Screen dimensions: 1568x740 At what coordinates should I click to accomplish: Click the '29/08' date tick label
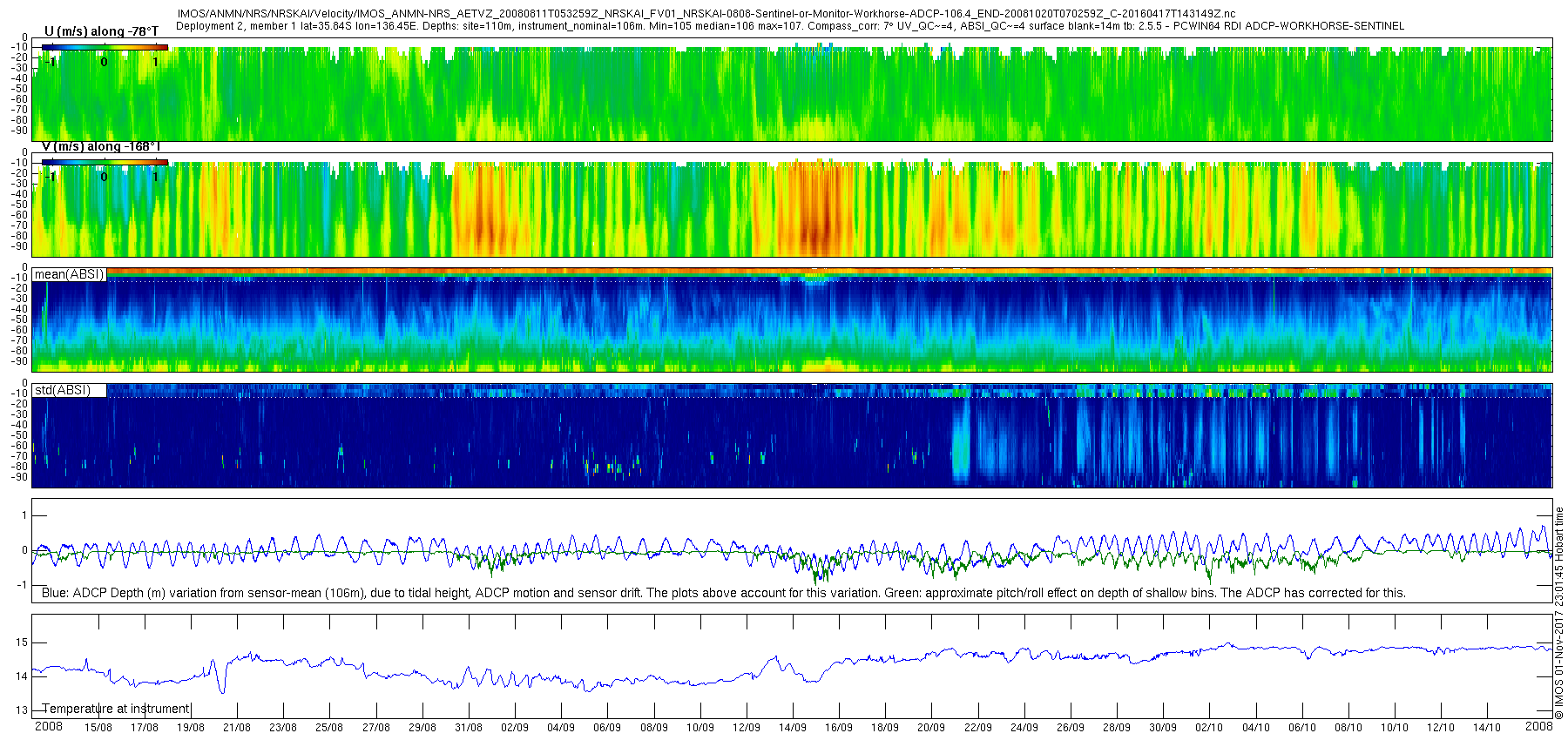pyautogui.click(x=422, y=728)
